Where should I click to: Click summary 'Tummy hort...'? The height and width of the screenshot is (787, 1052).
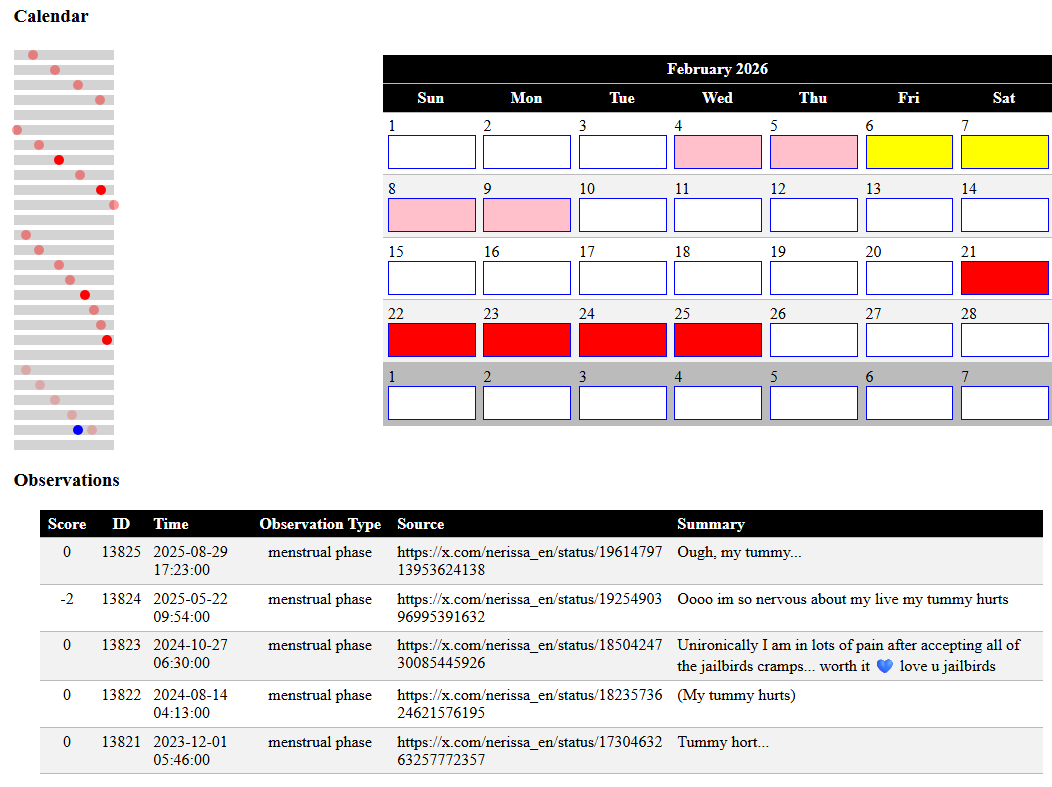(723, 742)
